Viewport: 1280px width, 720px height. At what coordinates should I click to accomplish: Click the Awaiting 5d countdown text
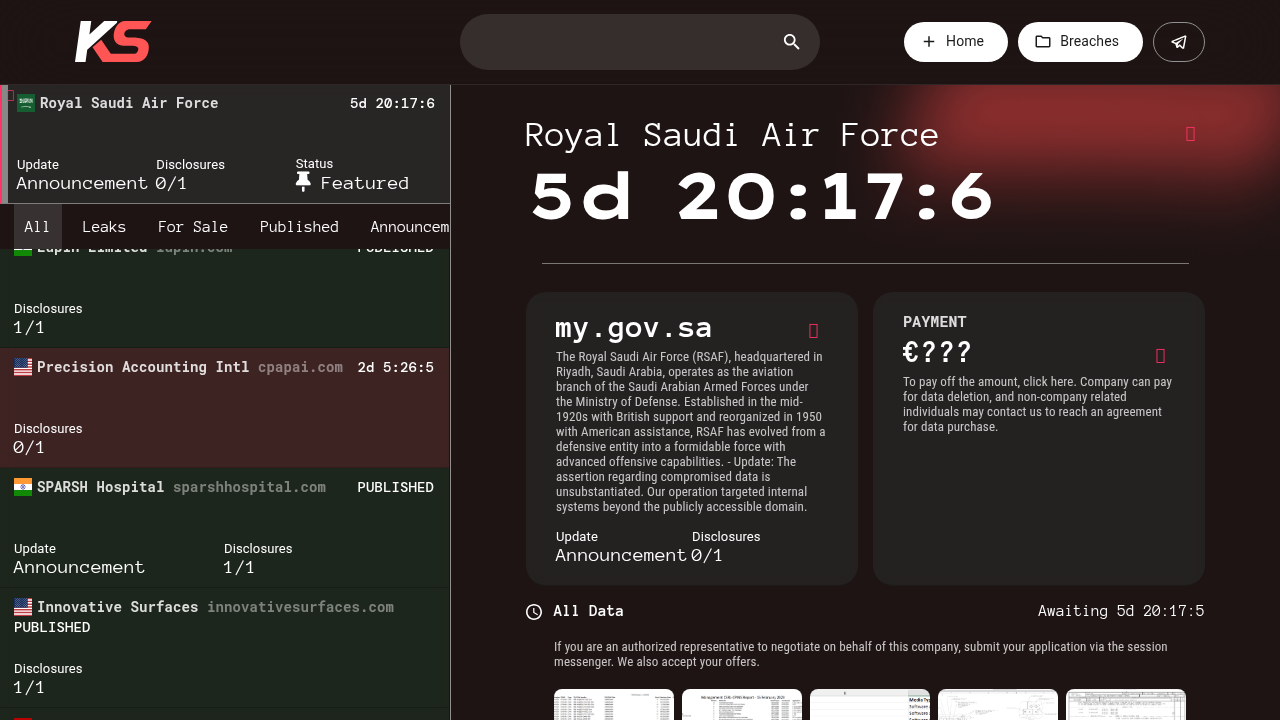(1121, 611)
